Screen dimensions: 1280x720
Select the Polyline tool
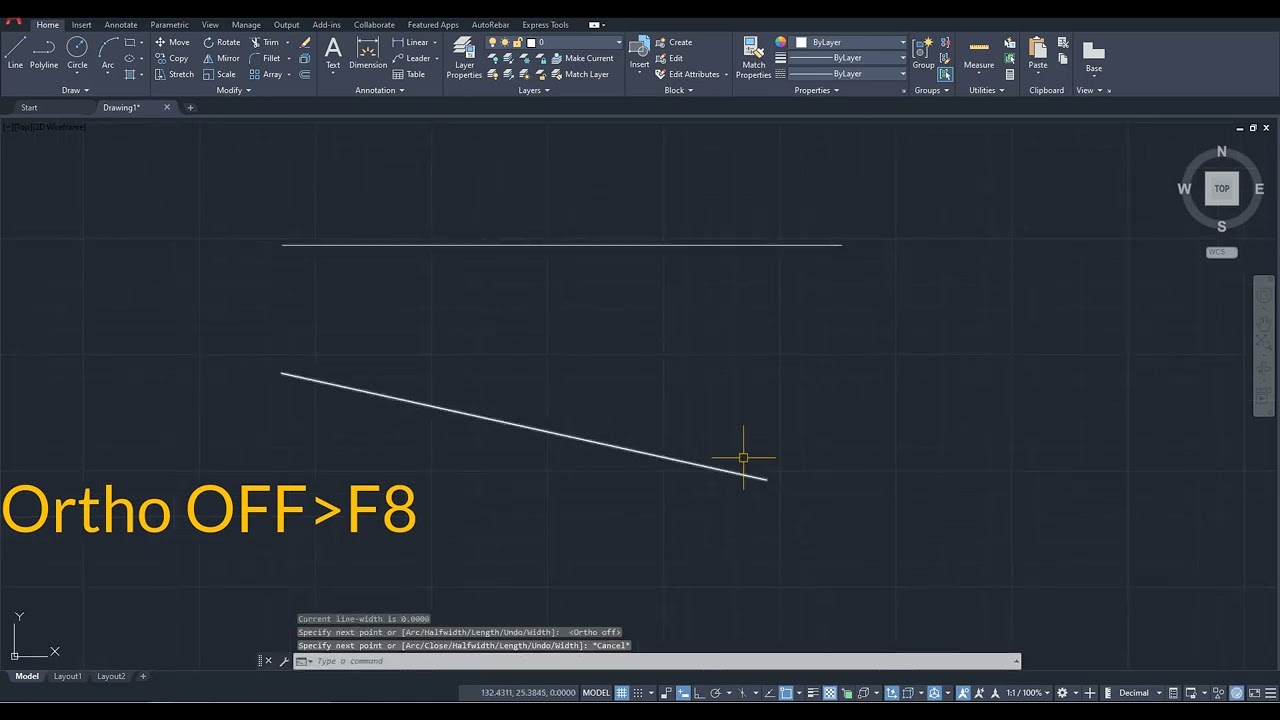coord(44,52)
